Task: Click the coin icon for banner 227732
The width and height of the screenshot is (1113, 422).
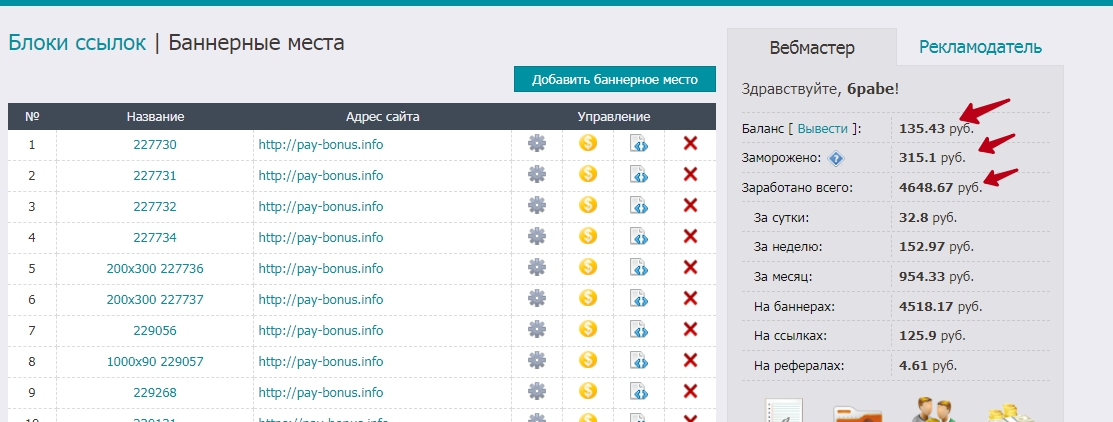Action: click(588, 205)
